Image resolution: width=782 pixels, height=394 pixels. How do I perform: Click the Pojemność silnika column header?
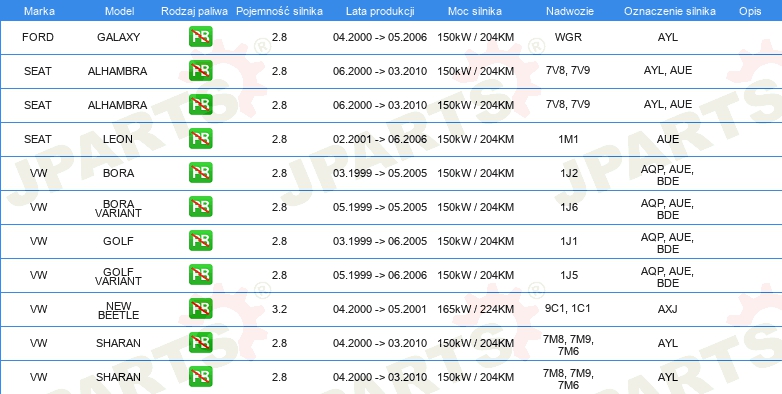(x=279, y=11)
